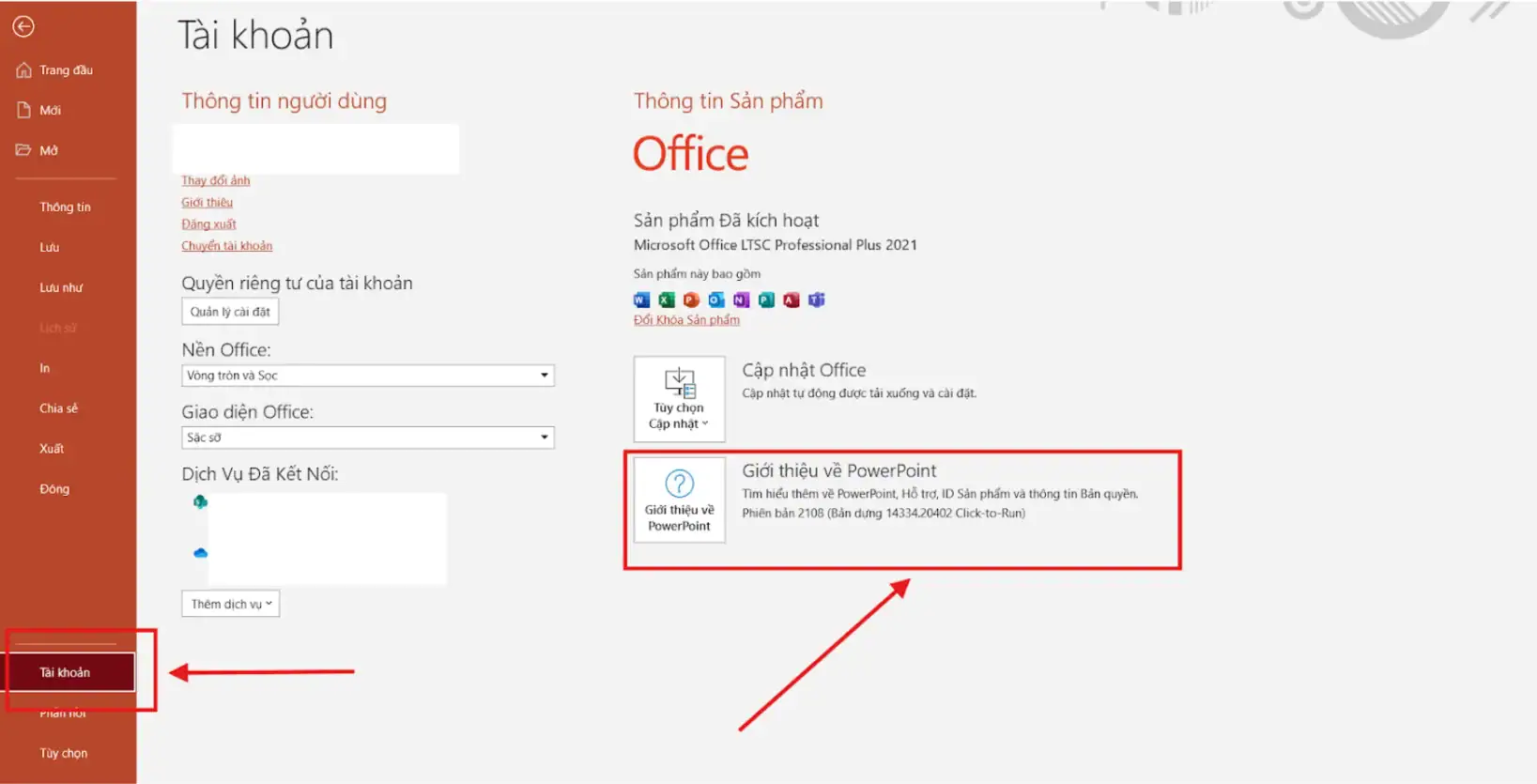Expand the Thêm dịch vụ dropdown button
The height and width of the screenshot is (784, 1537).
[x=230, y=604]
